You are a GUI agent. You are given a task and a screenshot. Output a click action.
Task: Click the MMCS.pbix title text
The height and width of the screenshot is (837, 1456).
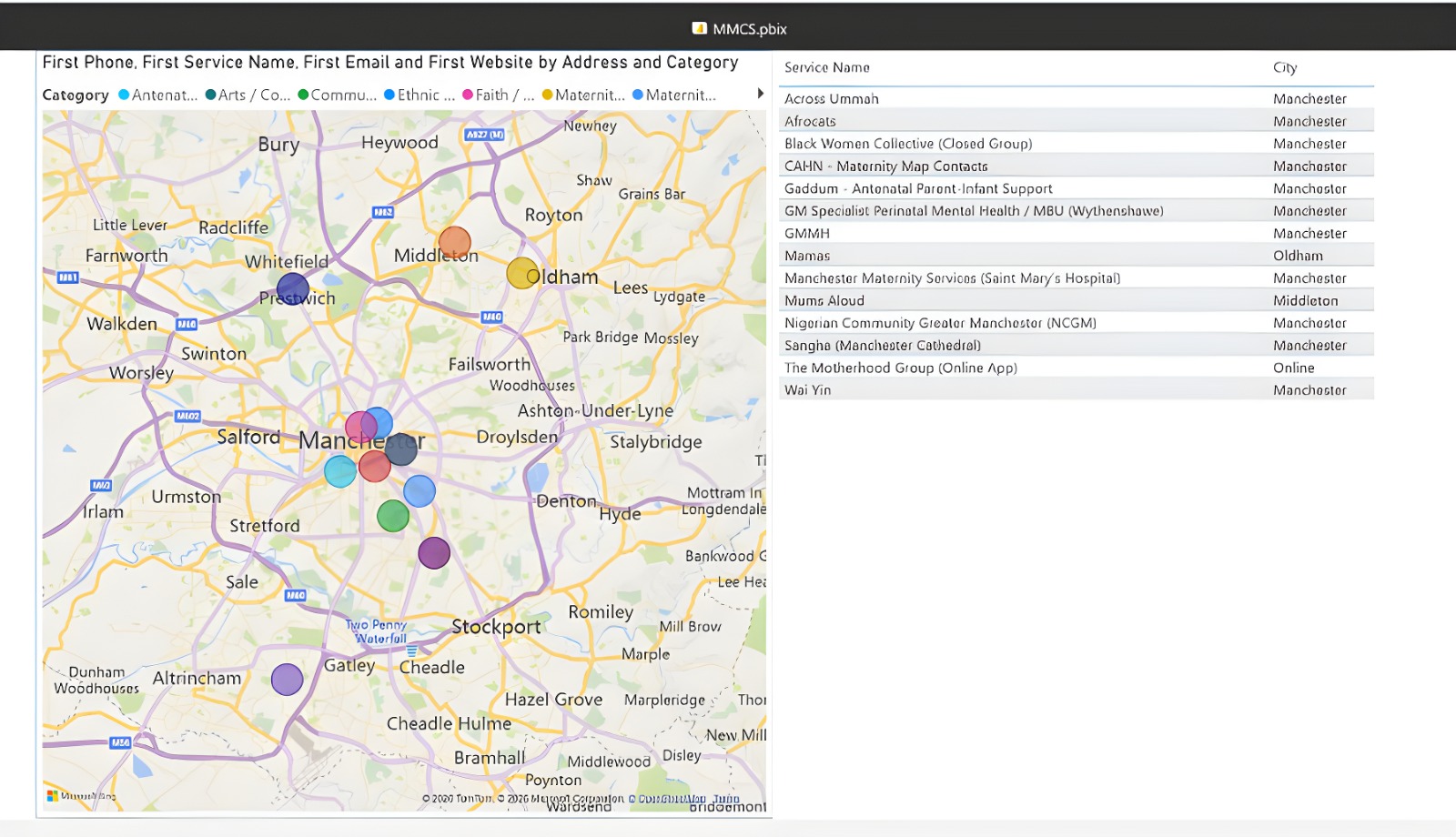point(750,28)
